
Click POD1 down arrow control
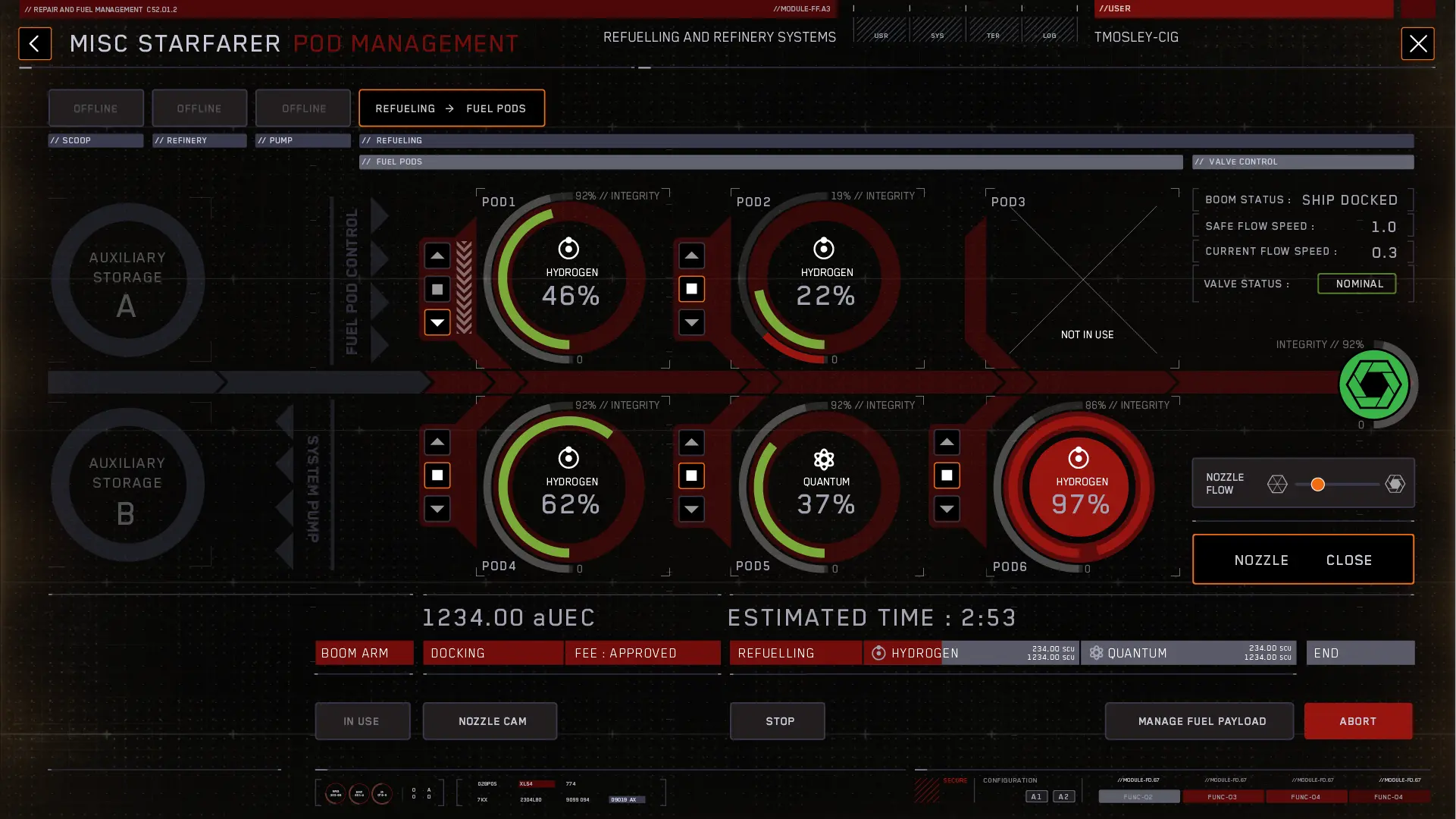(x=437, y=322)
